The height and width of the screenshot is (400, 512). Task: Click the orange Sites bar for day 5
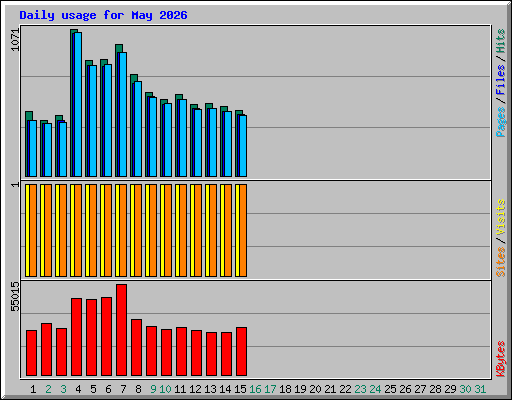93,230
